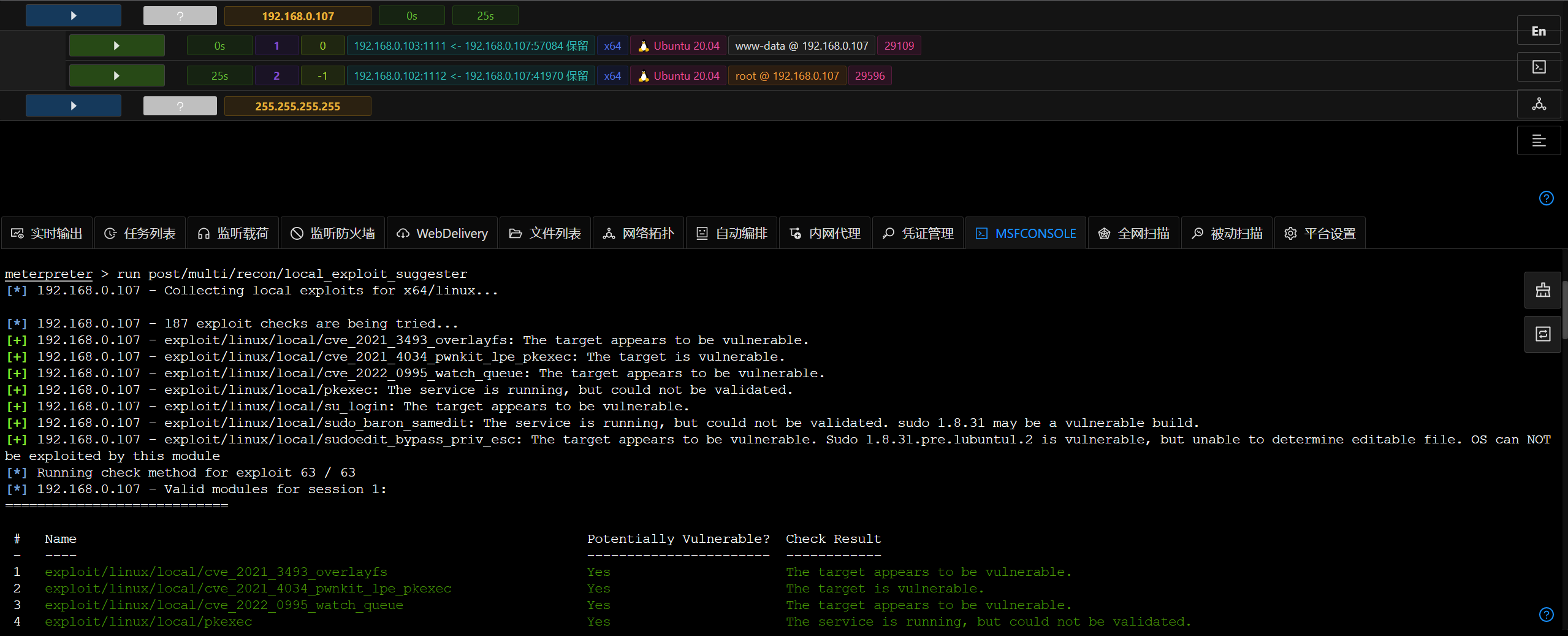Expand the www-data session row arrow

[116, 45]
